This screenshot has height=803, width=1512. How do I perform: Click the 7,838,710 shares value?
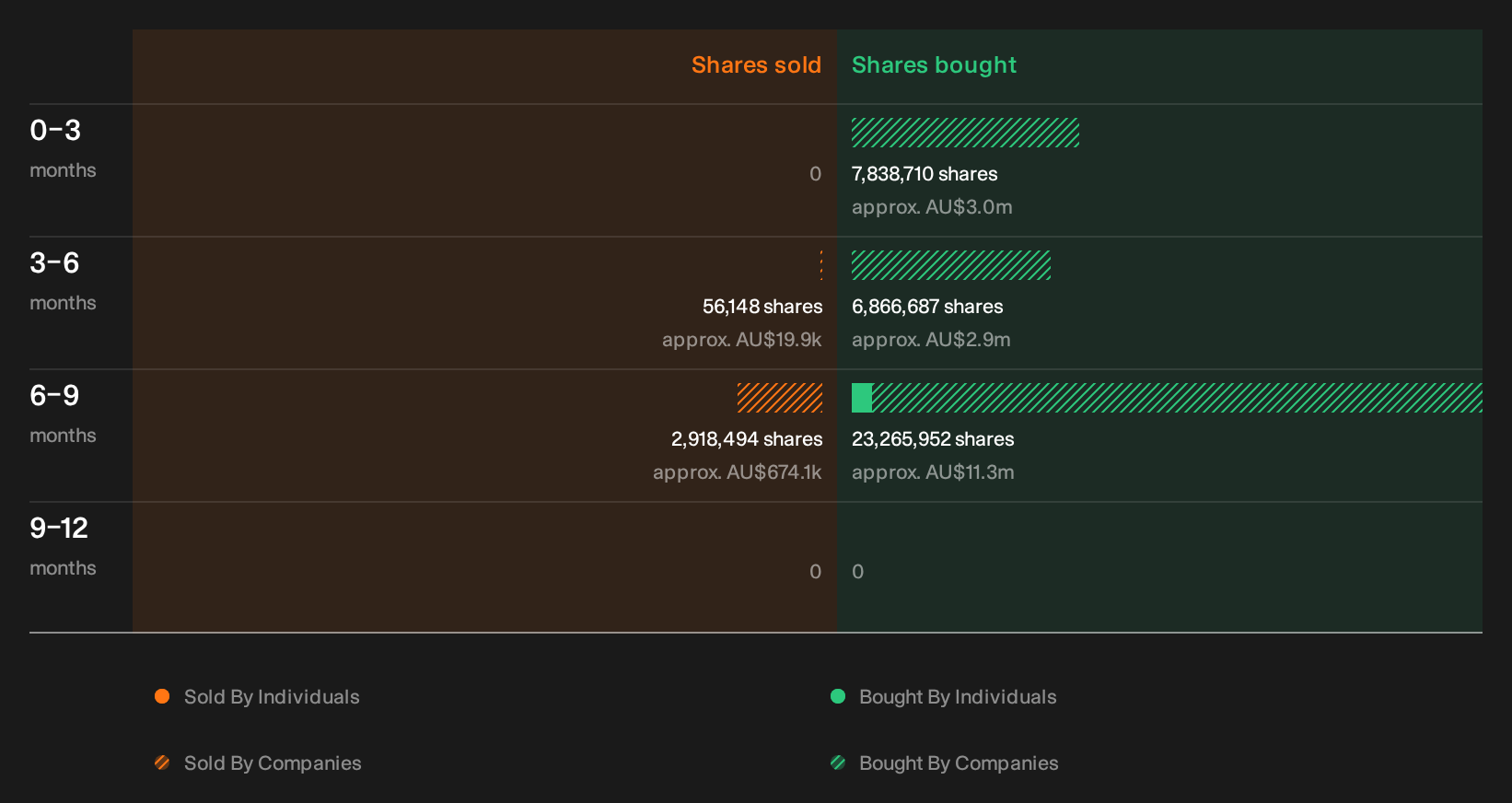925,174
